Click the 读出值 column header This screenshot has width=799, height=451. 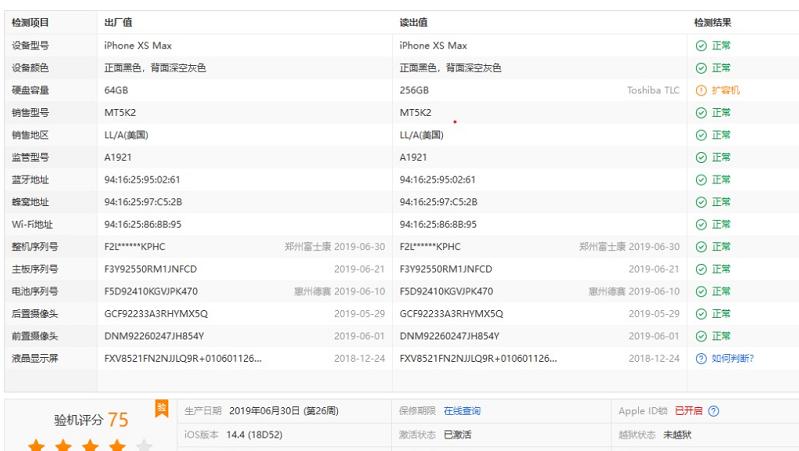413,22
